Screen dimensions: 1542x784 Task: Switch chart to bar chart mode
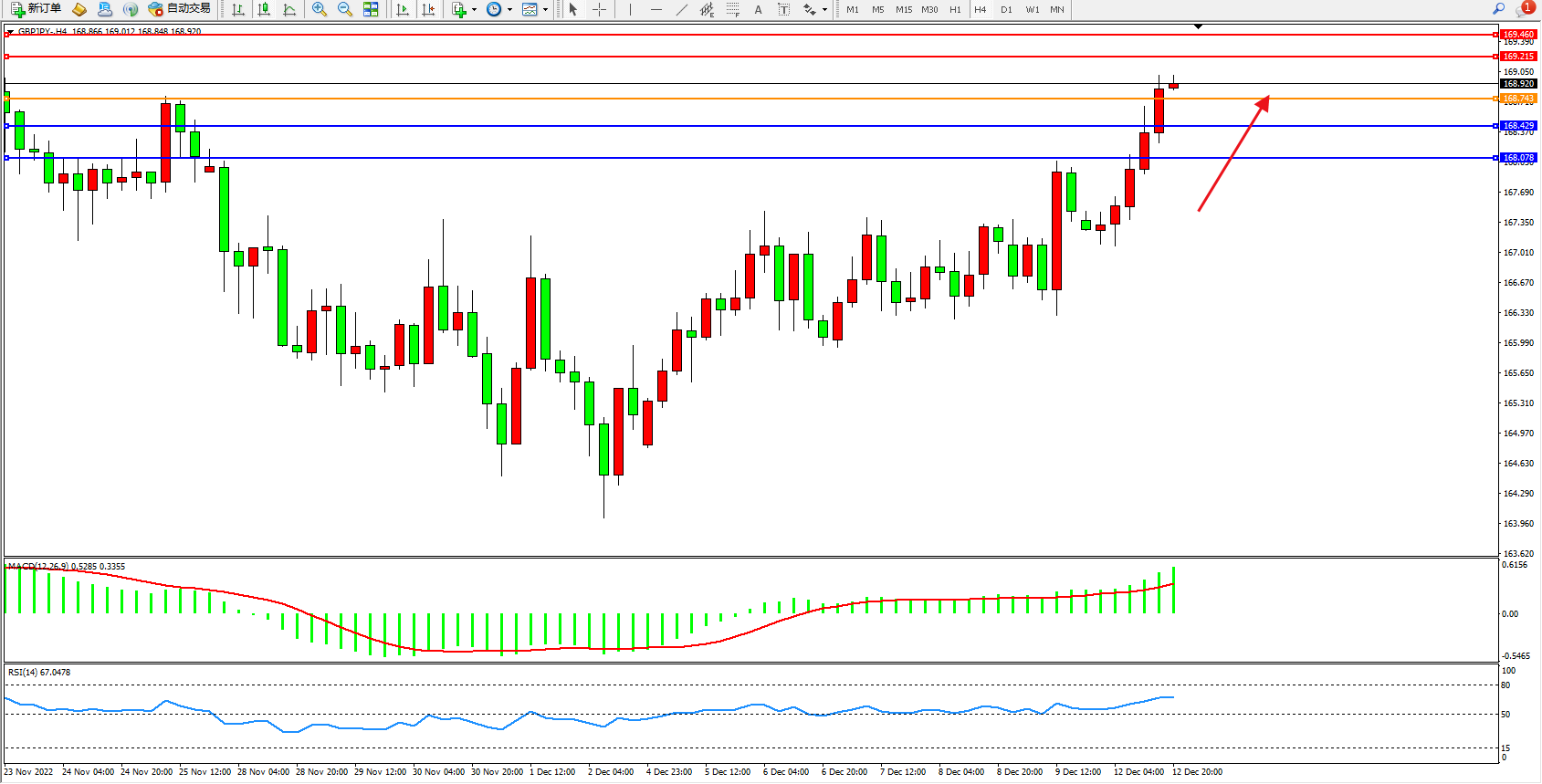(238, 9)
